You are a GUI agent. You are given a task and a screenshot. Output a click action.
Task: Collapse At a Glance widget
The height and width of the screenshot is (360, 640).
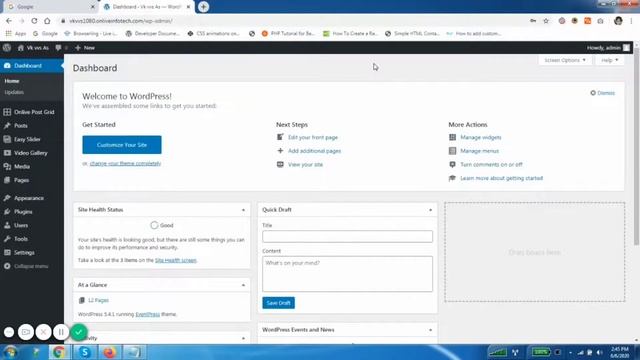(x=243, y=285)
